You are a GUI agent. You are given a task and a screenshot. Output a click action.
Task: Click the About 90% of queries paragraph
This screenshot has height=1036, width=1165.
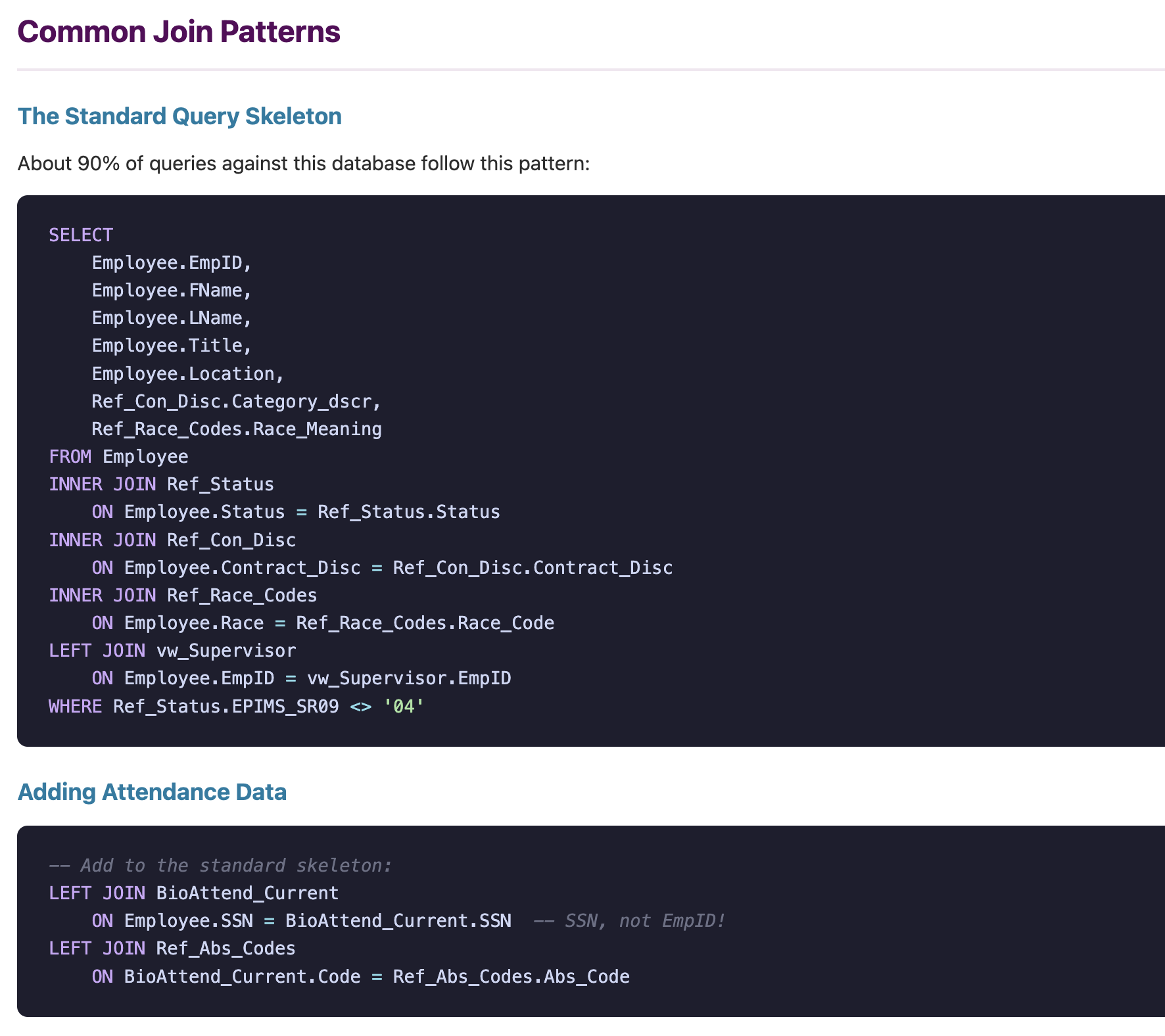[x=304, y=164]
